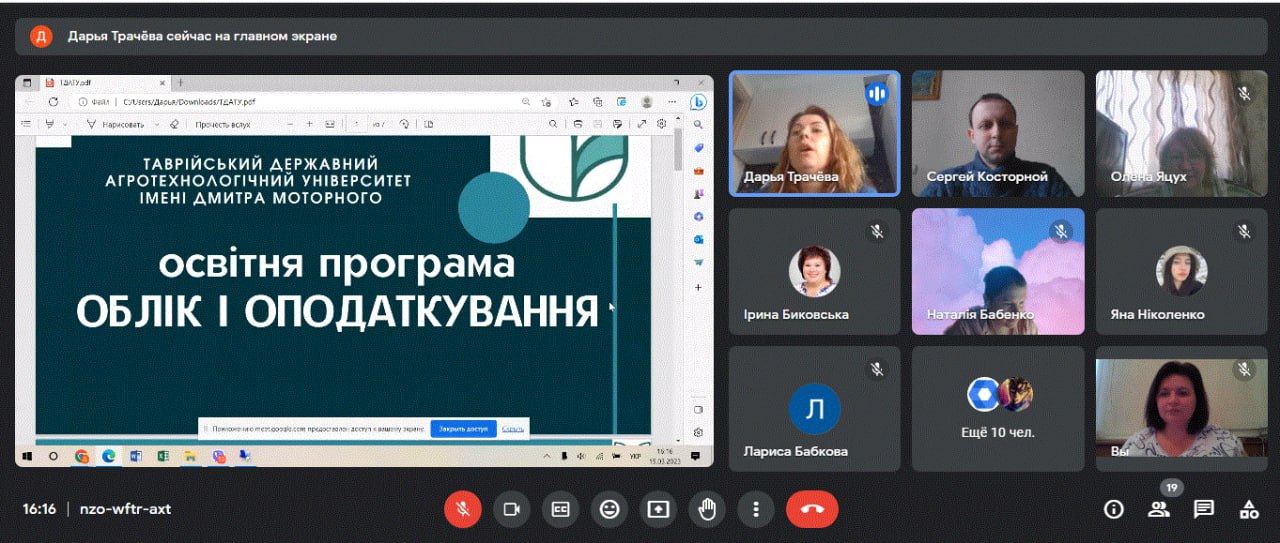Screen dimensions: 1280x543
Task: Open the Ещё 10 чел. tile
Action: pos(998,409)
